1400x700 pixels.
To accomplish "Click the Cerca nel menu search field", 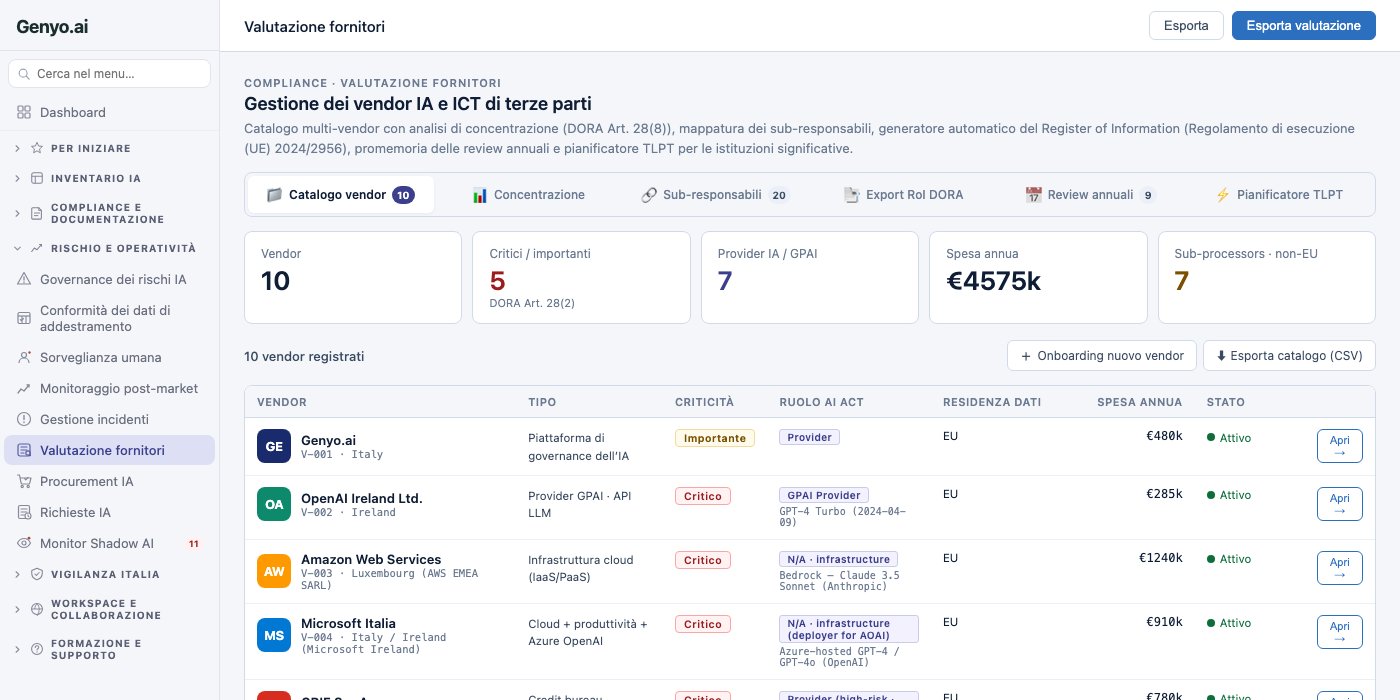I will (x=109, y=73).
